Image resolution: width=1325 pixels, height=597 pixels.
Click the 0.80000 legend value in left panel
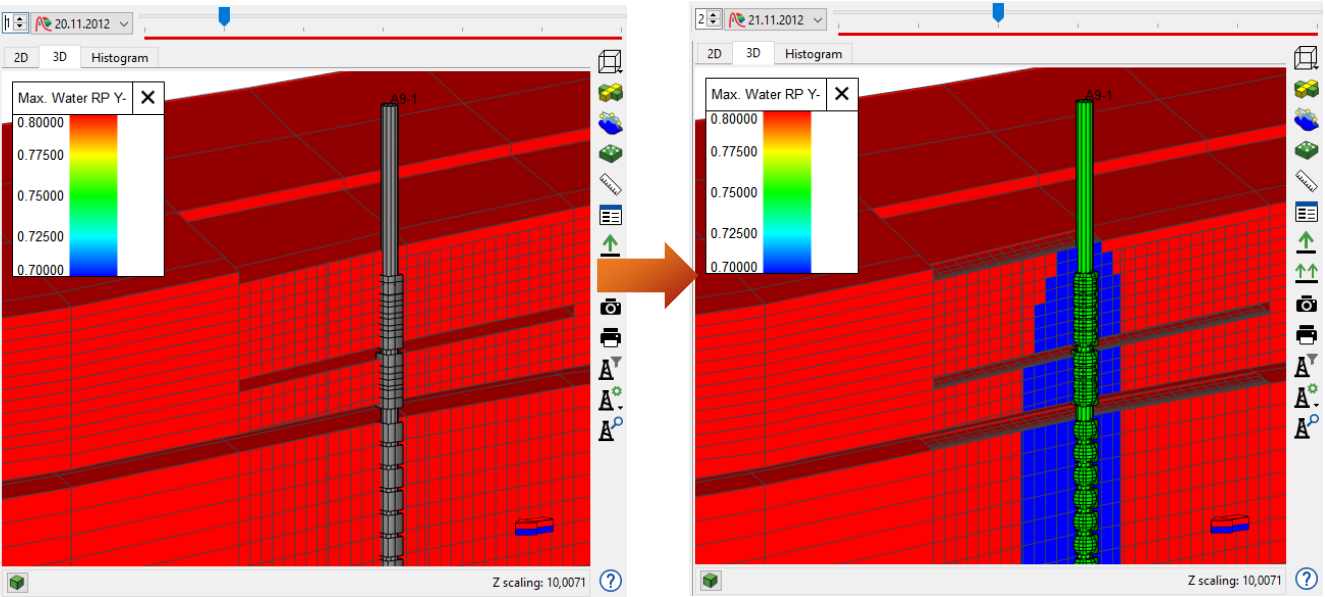[40, 122]
